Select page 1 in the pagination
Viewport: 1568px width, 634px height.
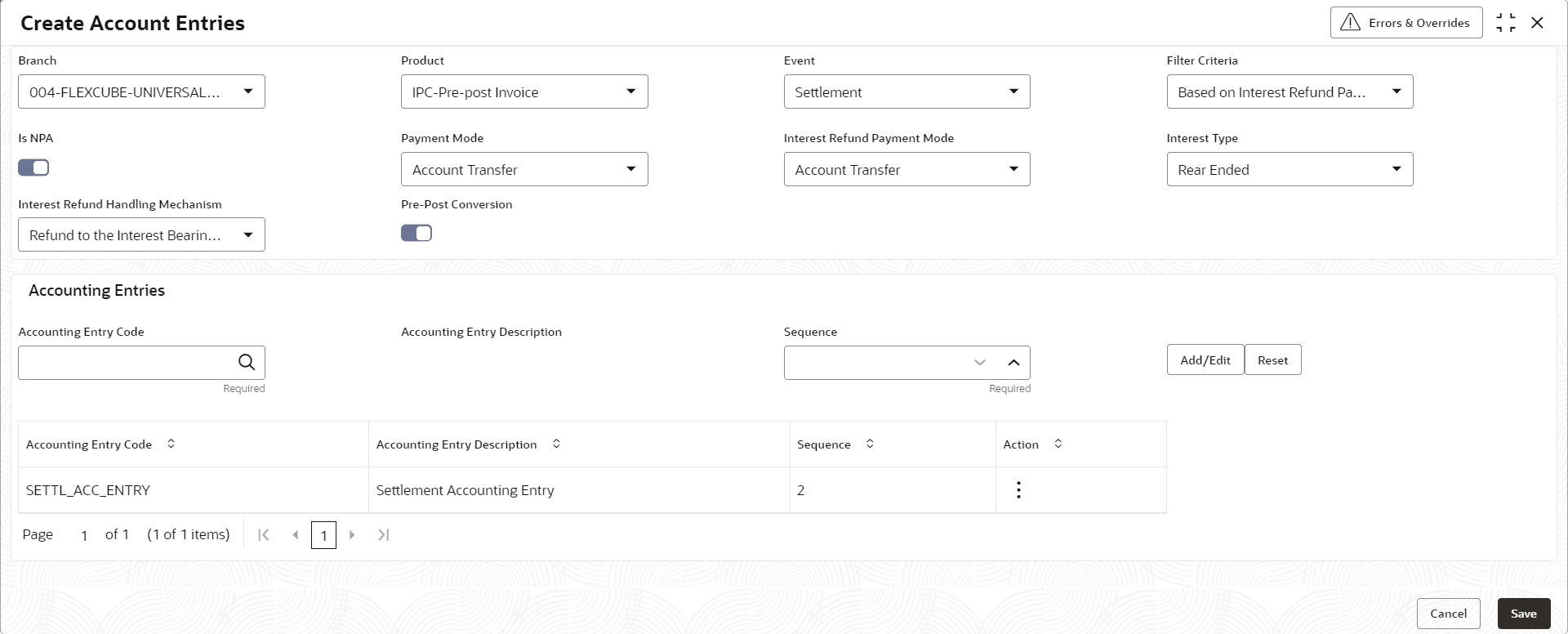pyautogui.click(x=323, y=536)
